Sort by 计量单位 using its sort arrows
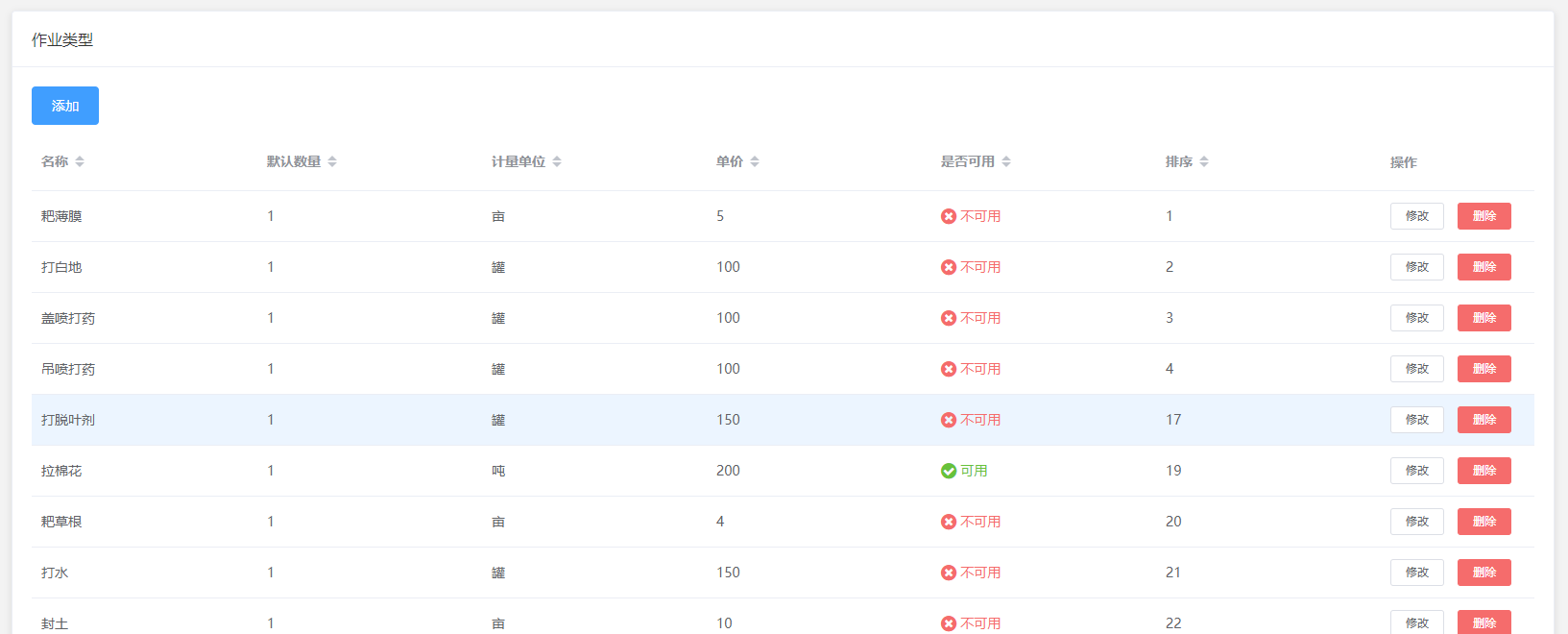The image size is (1568, 634). click(x=557, y=161)
